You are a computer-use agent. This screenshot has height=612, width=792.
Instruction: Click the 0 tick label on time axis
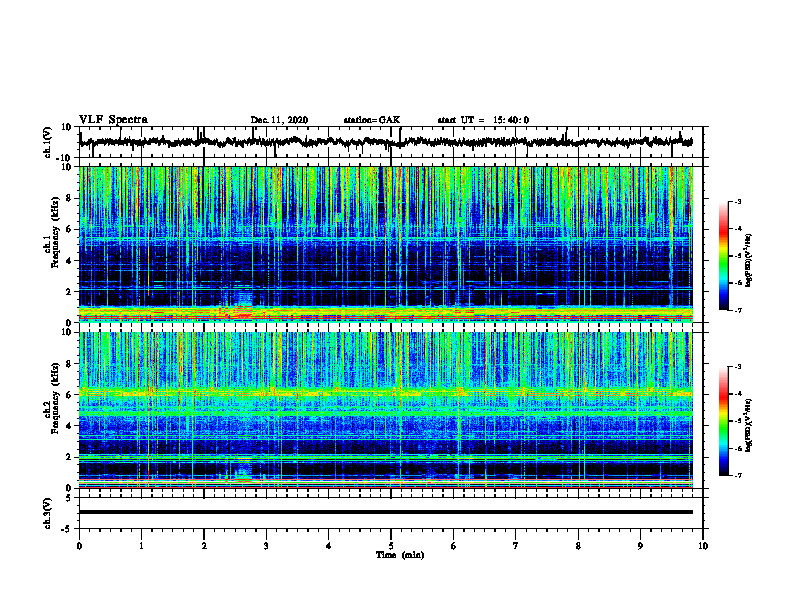79,546
